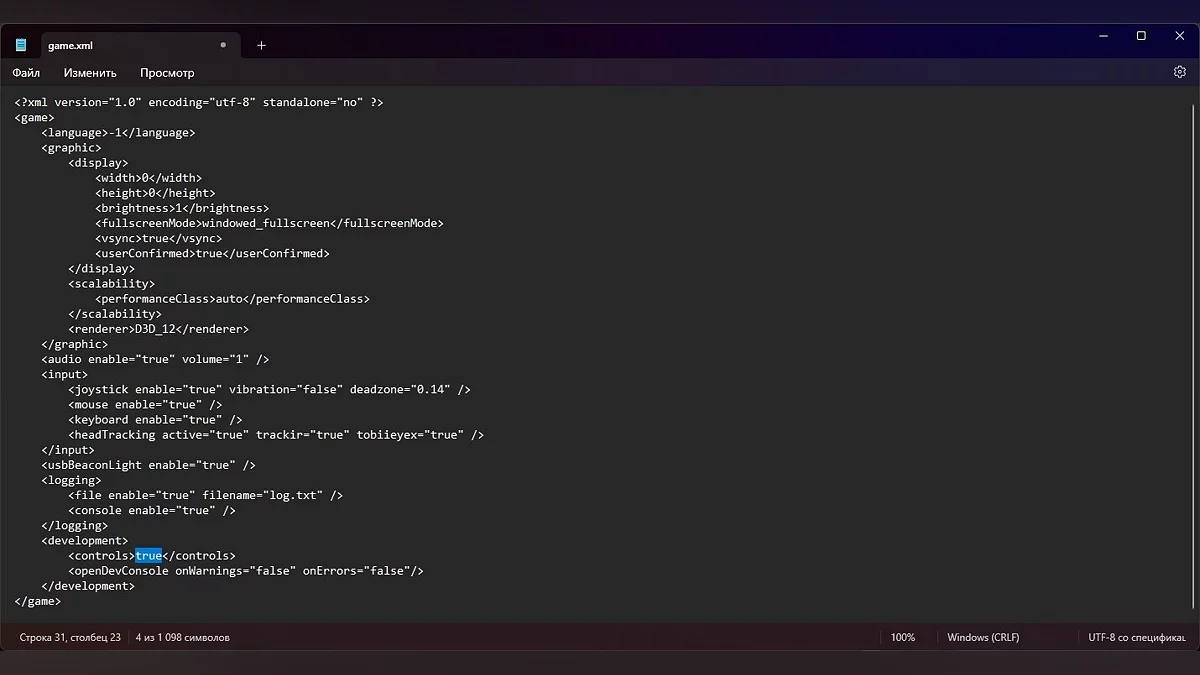Click the opening scalability tag
The height and width of the screenshot is (675, 1200).
(112, 284)
